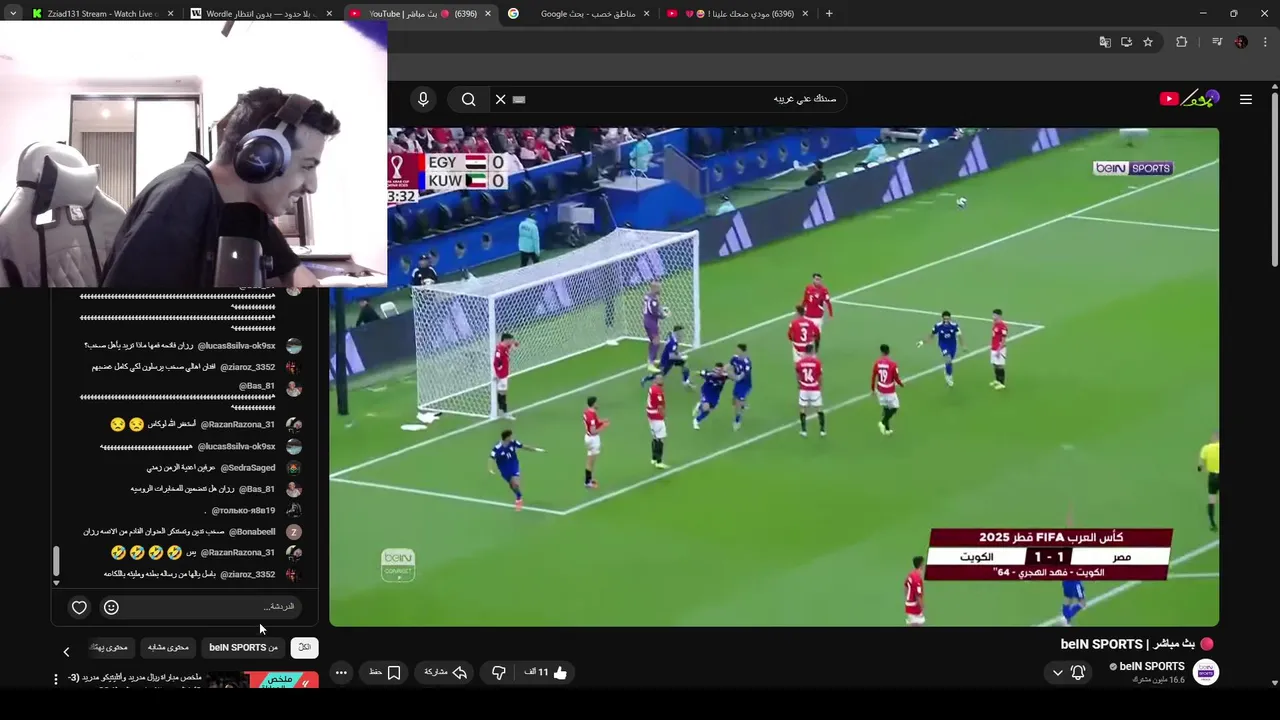This screenshot has height=720, width=1280.
Task: Click user avatar beside @Bonabeell
Action: pos(294,532)
